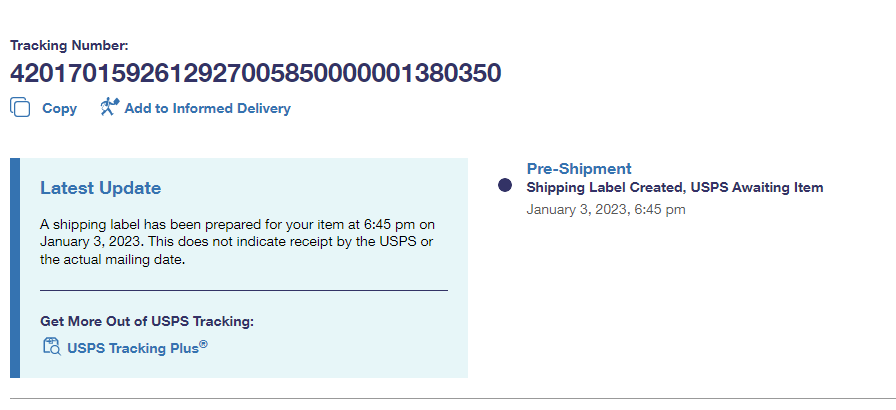Select the Pre-Shipment status heading
The width and height of the screenshot is (896, 410).
pos(578,169)
